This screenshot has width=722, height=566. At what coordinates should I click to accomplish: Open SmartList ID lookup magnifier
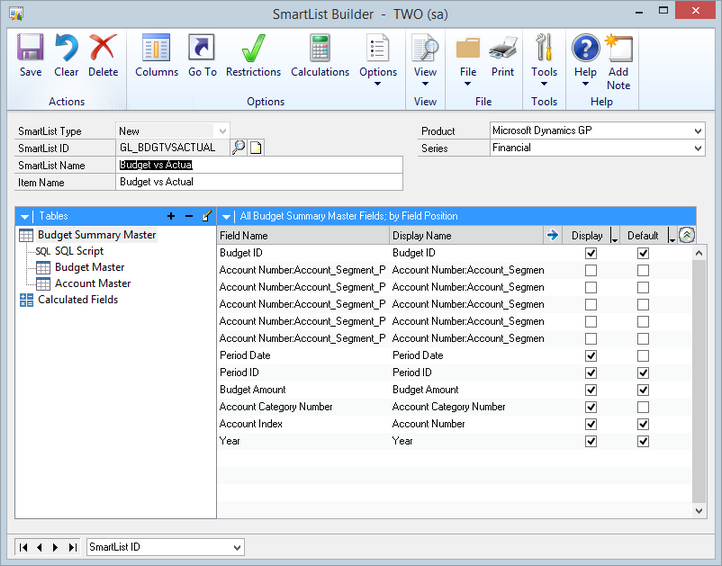[238, 147]
